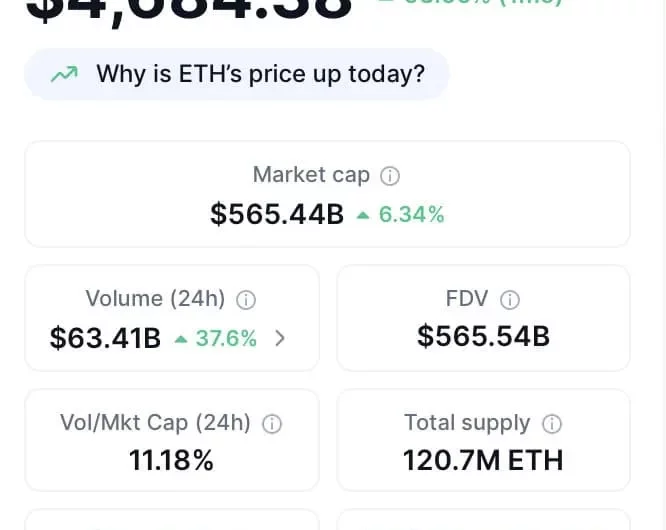This screenshot has width=666, height=530.
Task: Click the Market cap label
Action: pyautogui.click(x=311, y=175)
